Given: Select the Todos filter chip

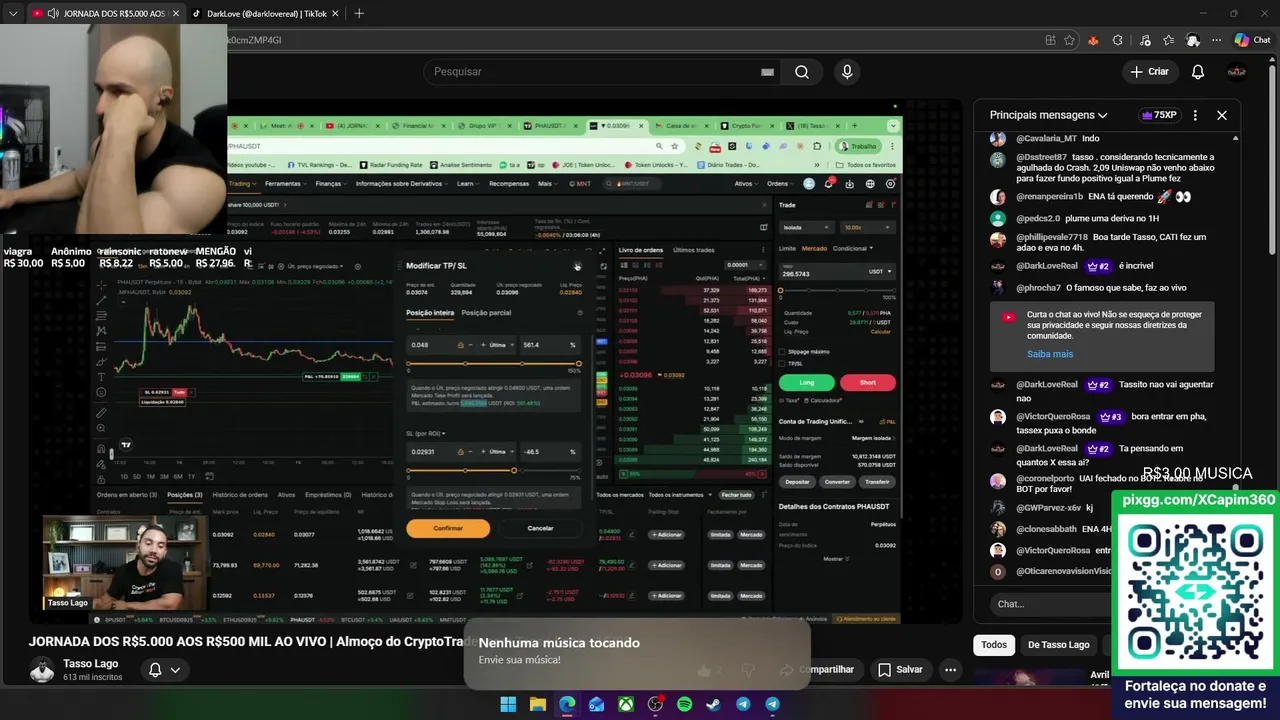Looking at the screenshot, I should tap(994, 645).
